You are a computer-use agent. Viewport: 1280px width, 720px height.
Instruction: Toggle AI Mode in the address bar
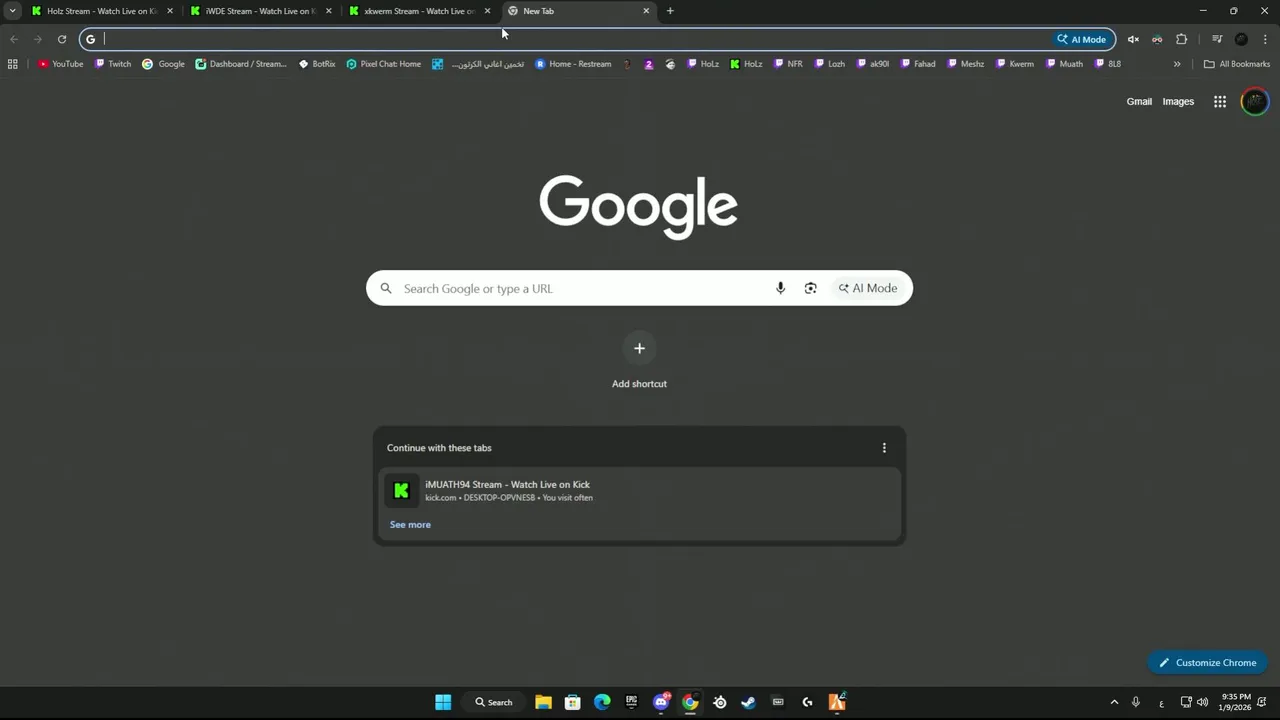coord(1082,39)
